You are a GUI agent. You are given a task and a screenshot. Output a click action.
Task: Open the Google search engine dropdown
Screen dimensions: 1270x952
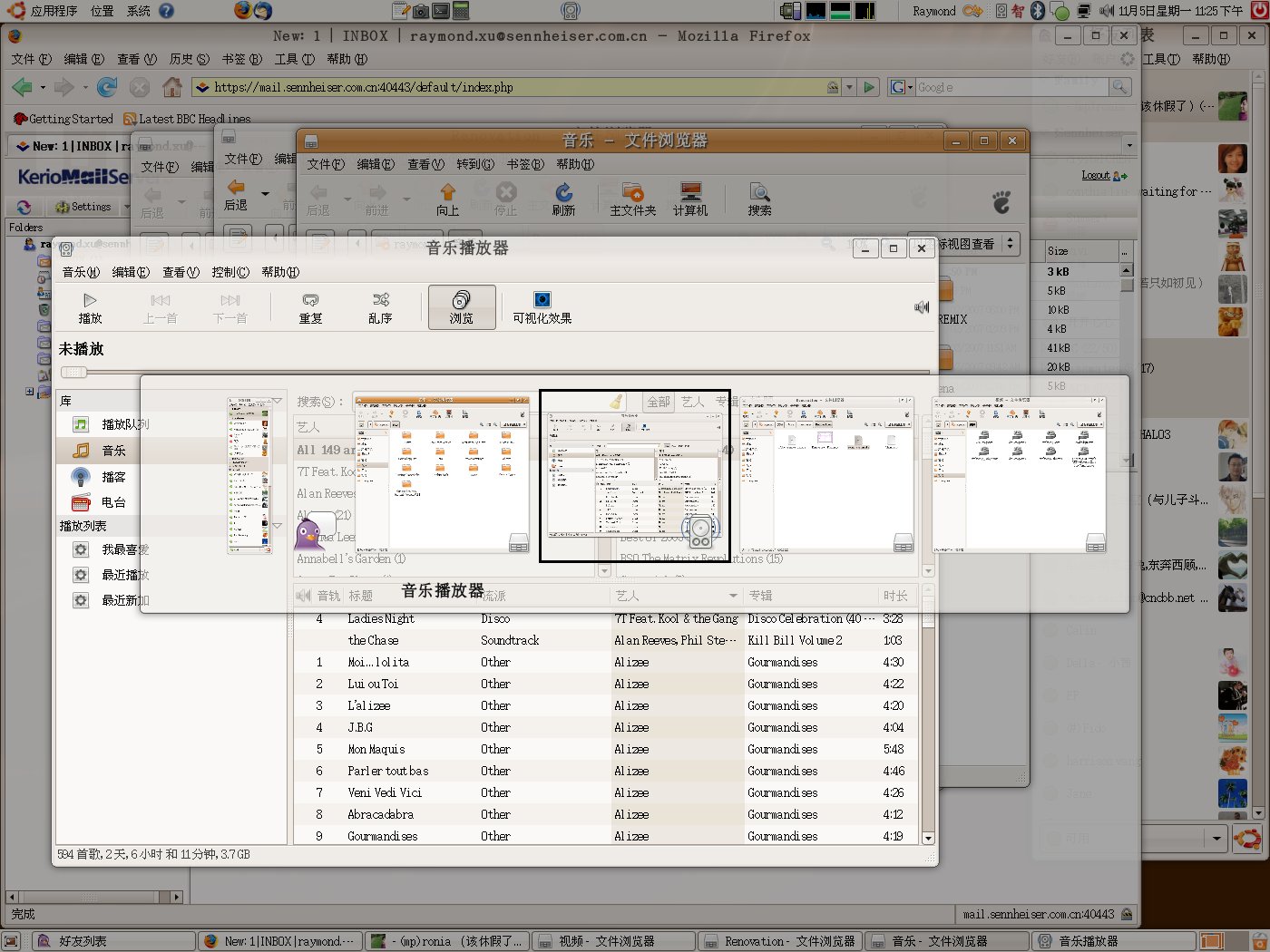point(900,87)
